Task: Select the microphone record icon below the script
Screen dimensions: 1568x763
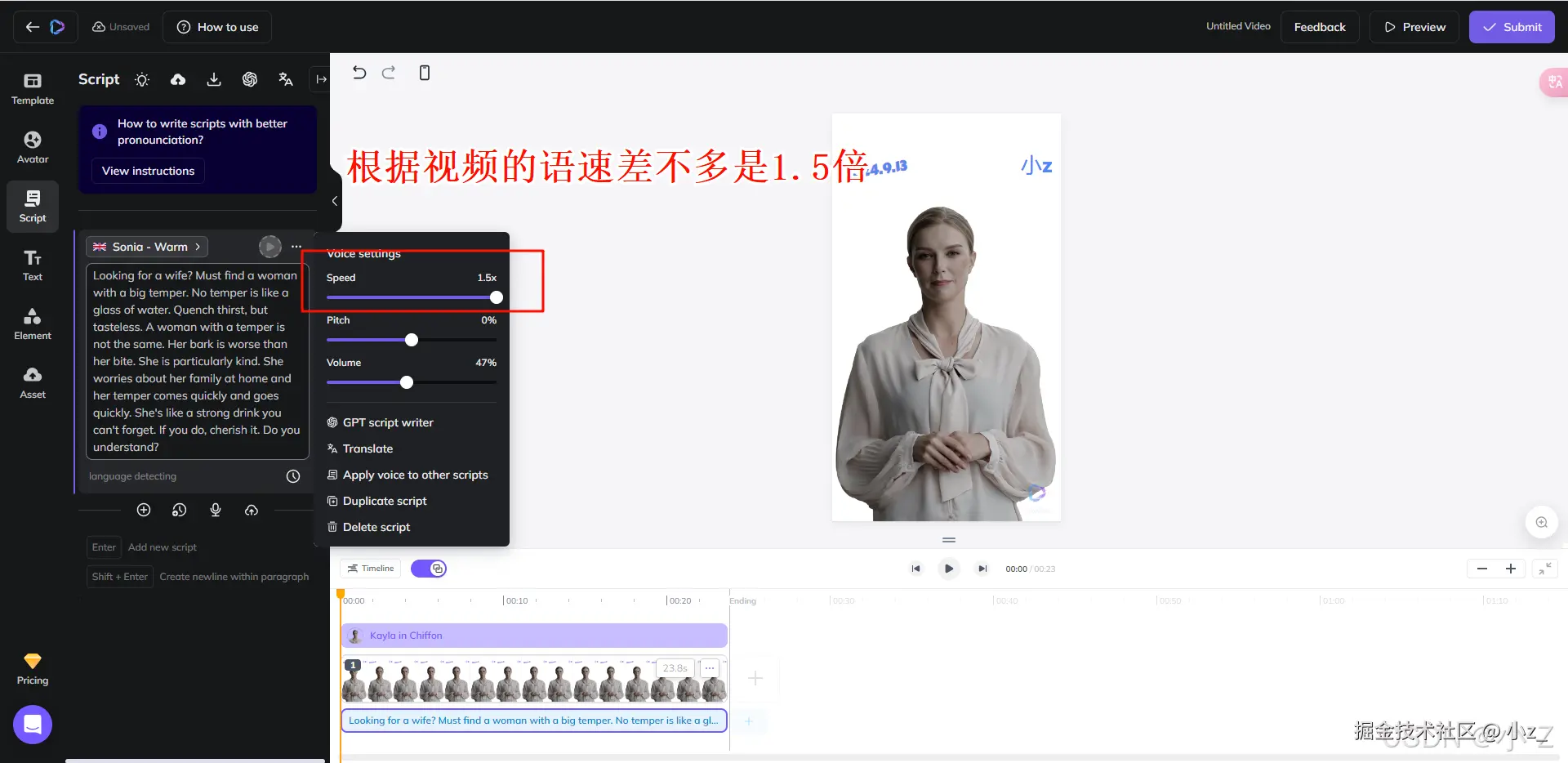Action: pos(216,510)
